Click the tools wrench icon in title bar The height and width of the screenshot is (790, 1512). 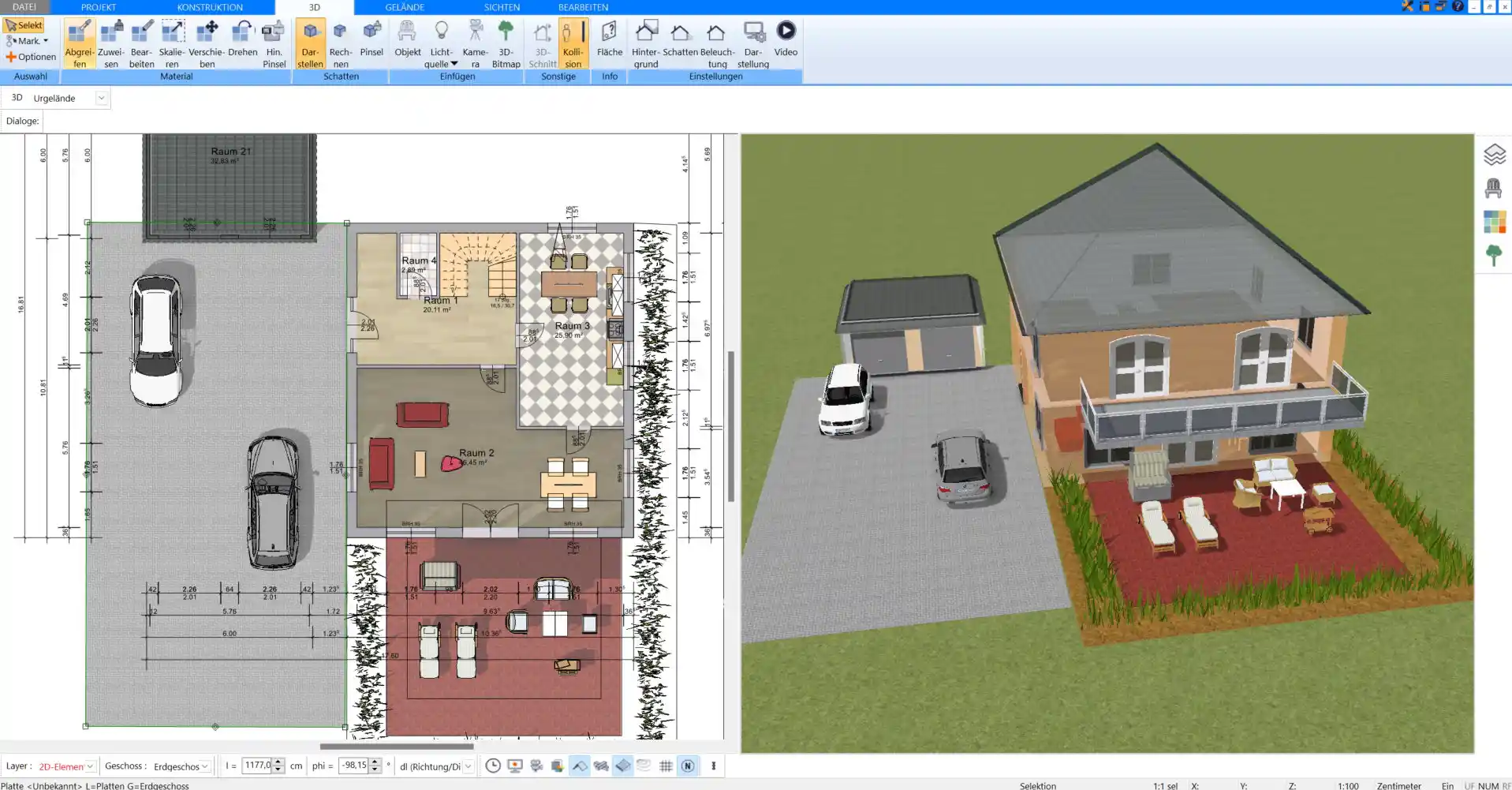[1408, 6]
